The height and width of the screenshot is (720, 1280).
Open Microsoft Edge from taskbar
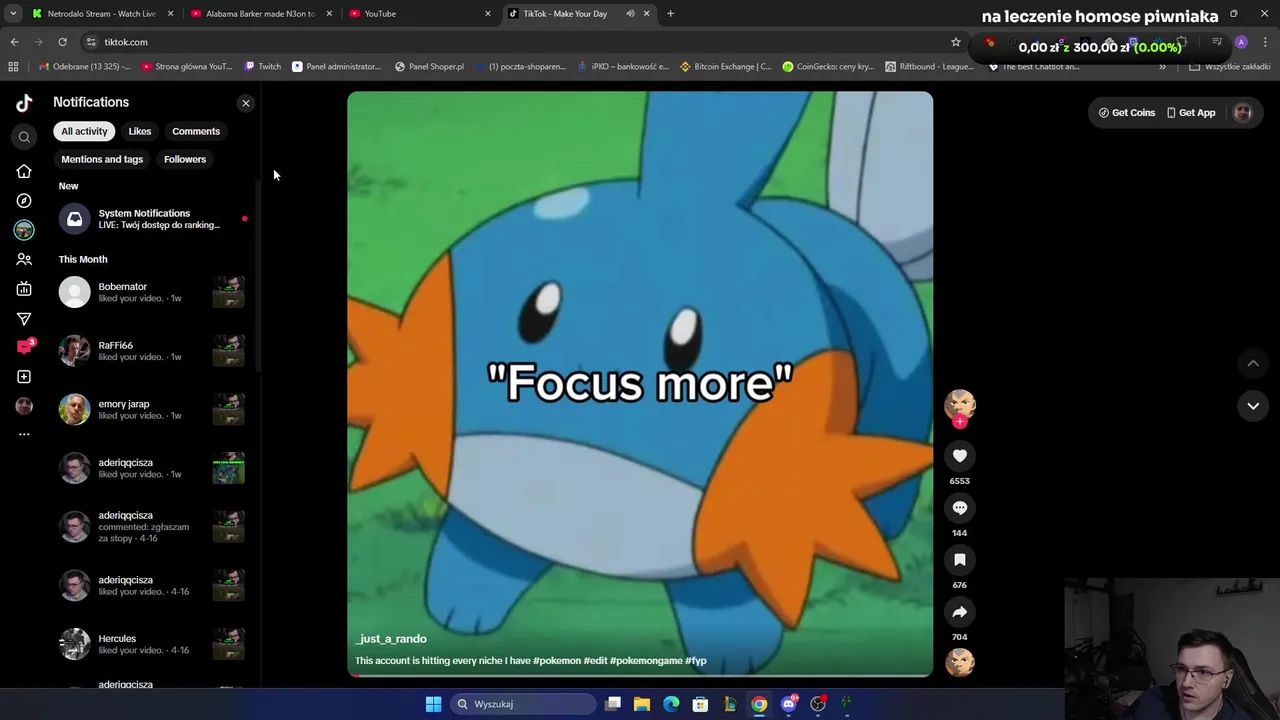click(671, 704)
